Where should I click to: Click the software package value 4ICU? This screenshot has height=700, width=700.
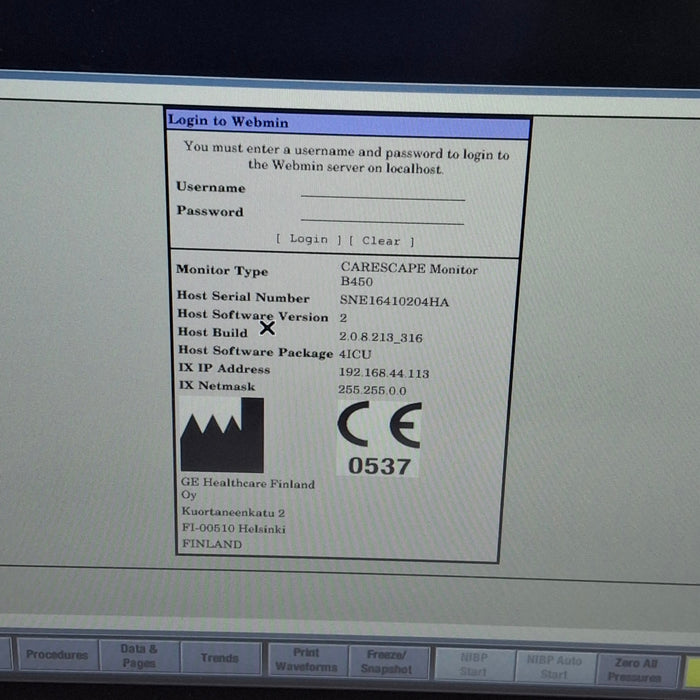tap(355, 354)
